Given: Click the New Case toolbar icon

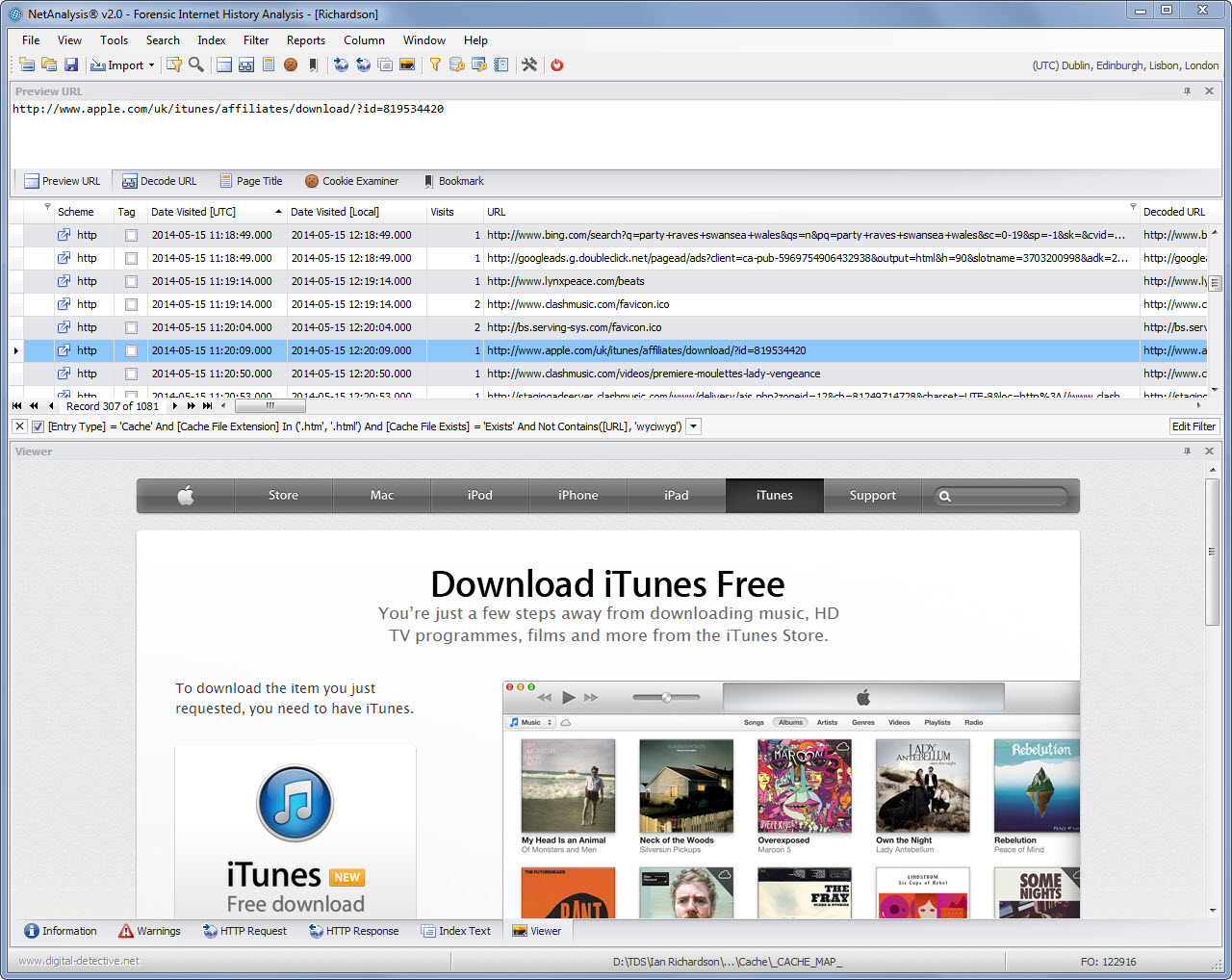Looking at the screenshot, I should [27, 64].
